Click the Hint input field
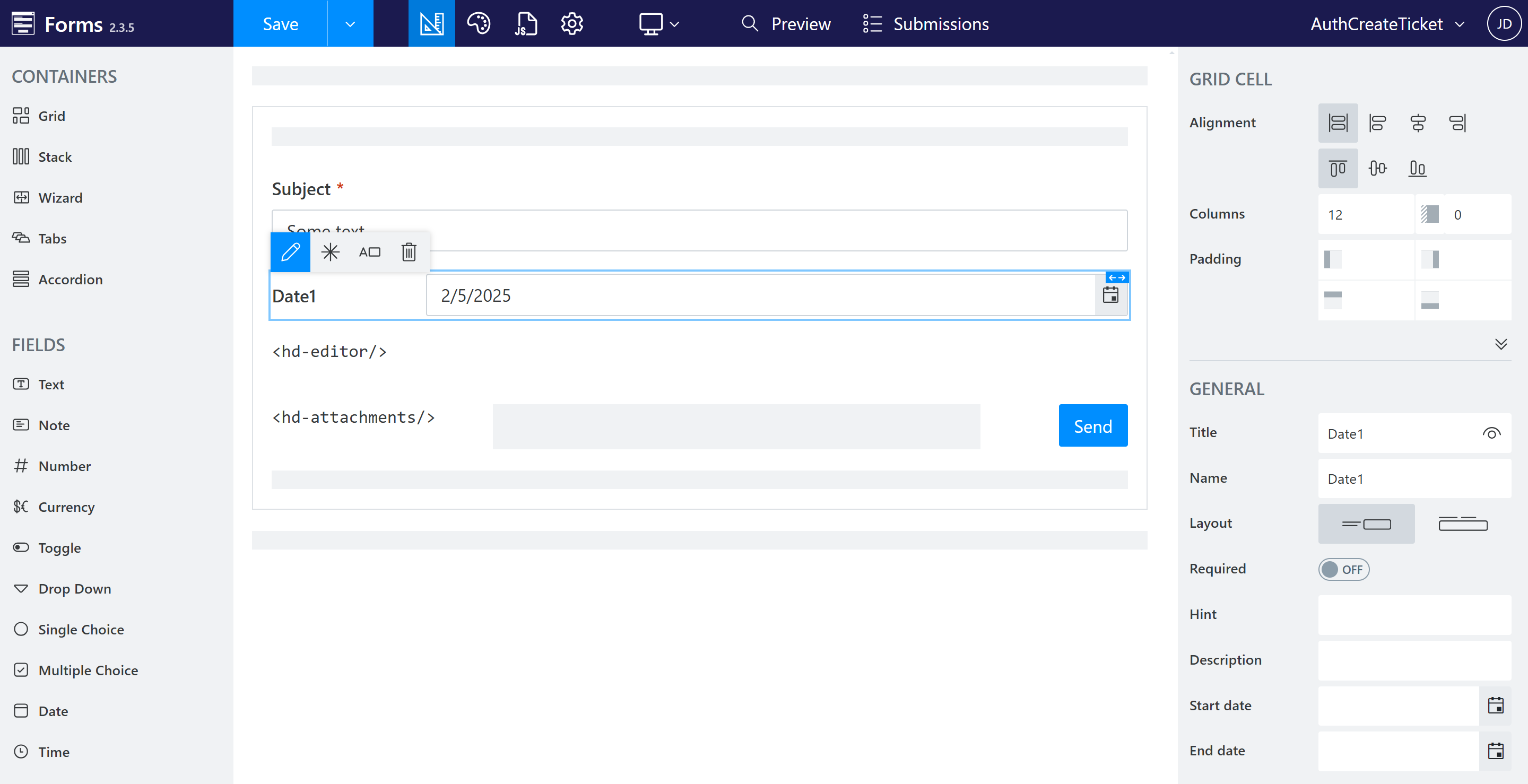The width and height of the screenshot is (1528, 784). (x=1414, y=614)
